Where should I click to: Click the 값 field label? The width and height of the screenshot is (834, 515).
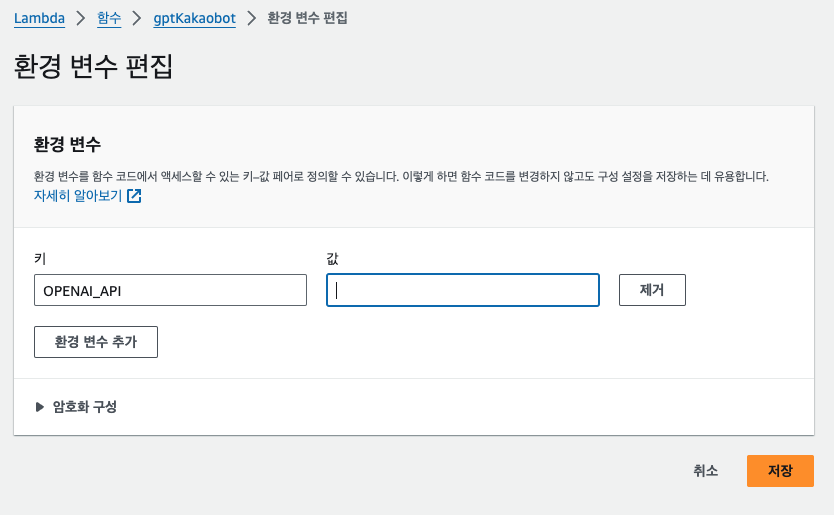tap(332, 259)
